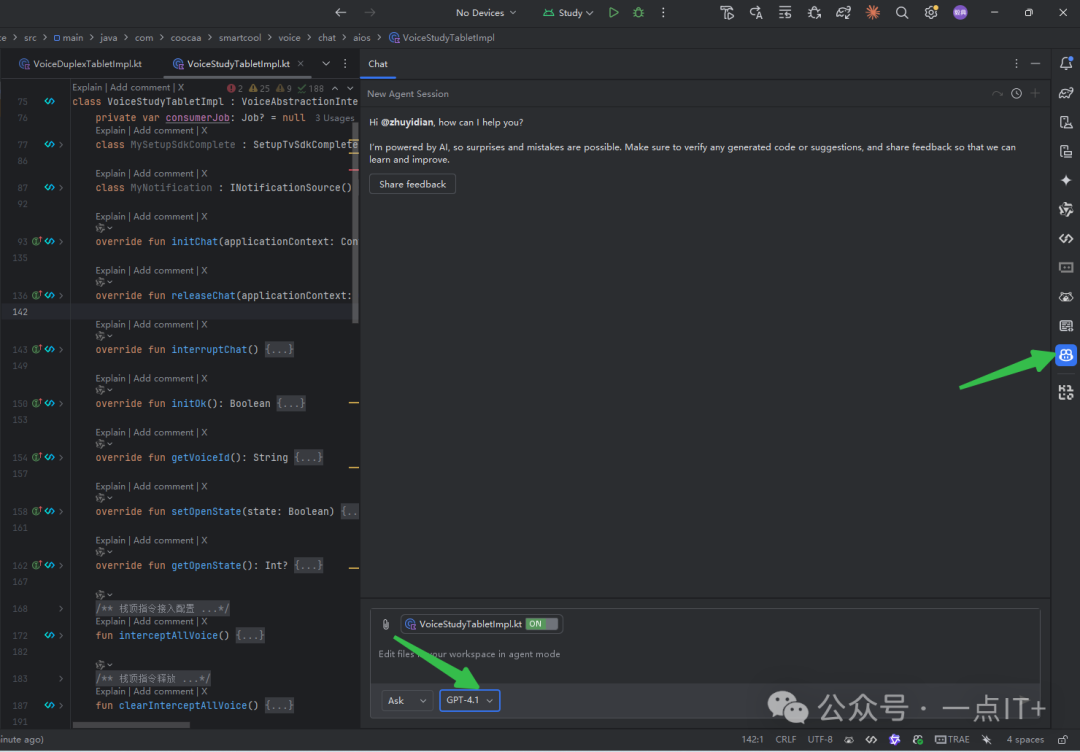
Task: Start a new chat session with the plus icon
Action: coord(1035,94)
